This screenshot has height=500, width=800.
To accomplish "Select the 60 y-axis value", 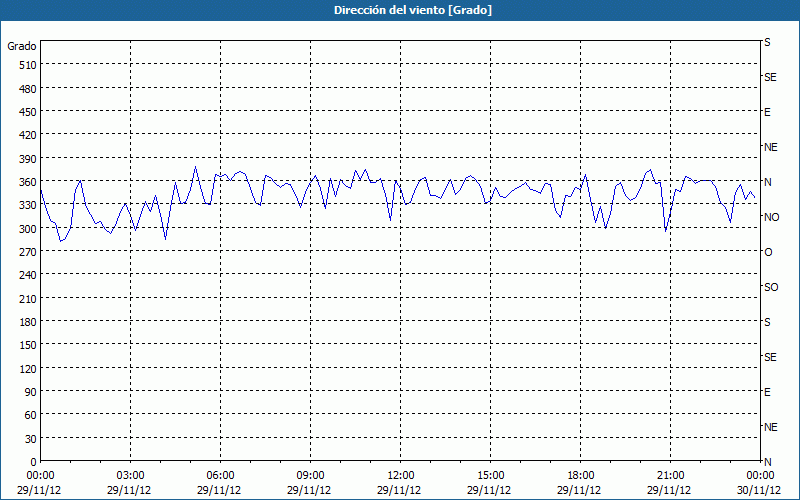I will [32, 415].
